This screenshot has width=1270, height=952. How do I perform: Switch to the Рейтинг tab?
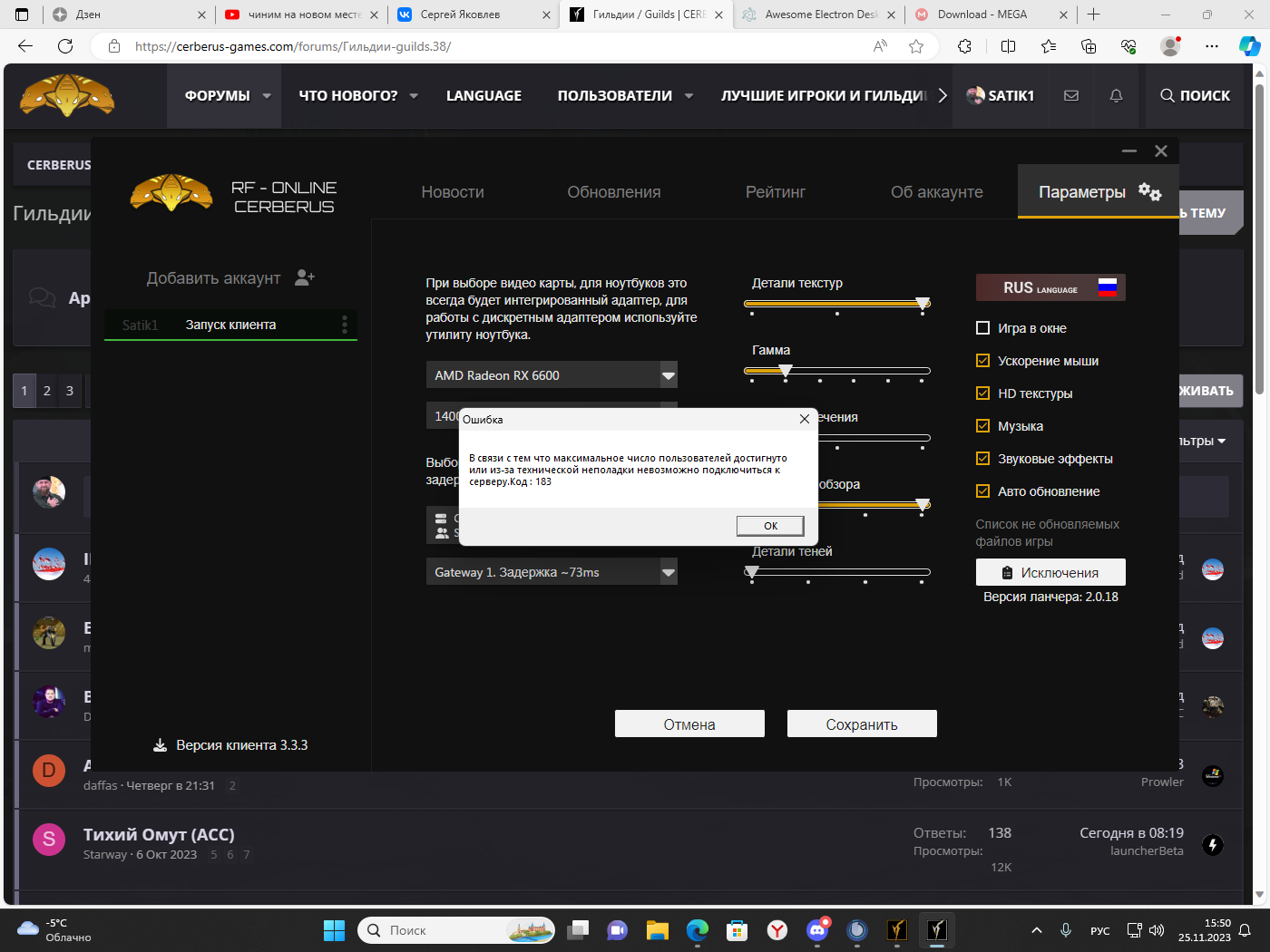coord(776,192)
